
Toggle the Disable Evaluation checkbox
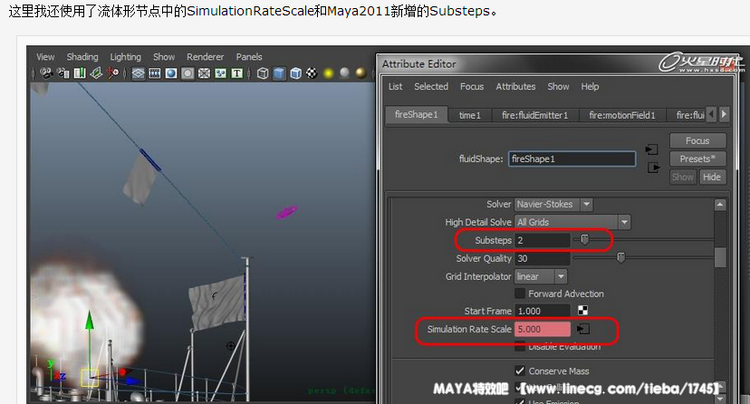520,346
